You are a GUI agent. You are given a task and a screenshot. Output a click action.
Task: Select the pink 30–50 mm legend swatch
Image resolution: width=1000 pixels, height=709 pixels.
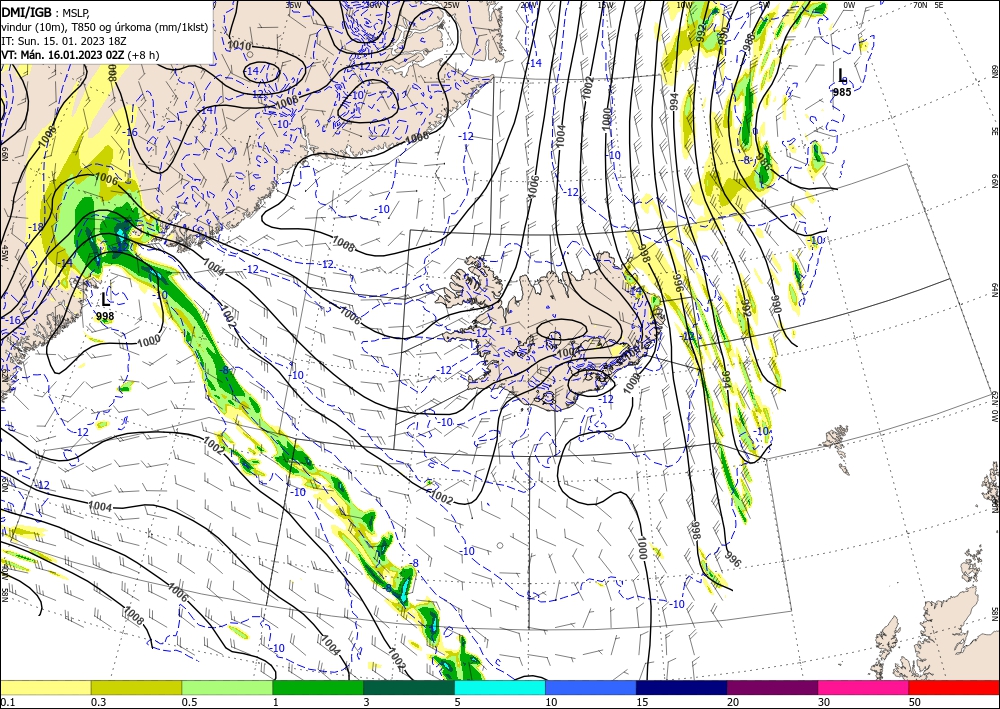(863, 687)
